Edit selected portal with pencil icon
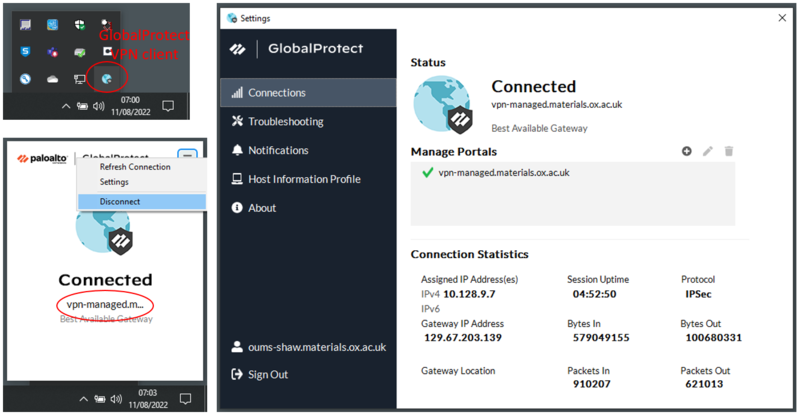The image size is (800, 415). click(x=708, y=151)
